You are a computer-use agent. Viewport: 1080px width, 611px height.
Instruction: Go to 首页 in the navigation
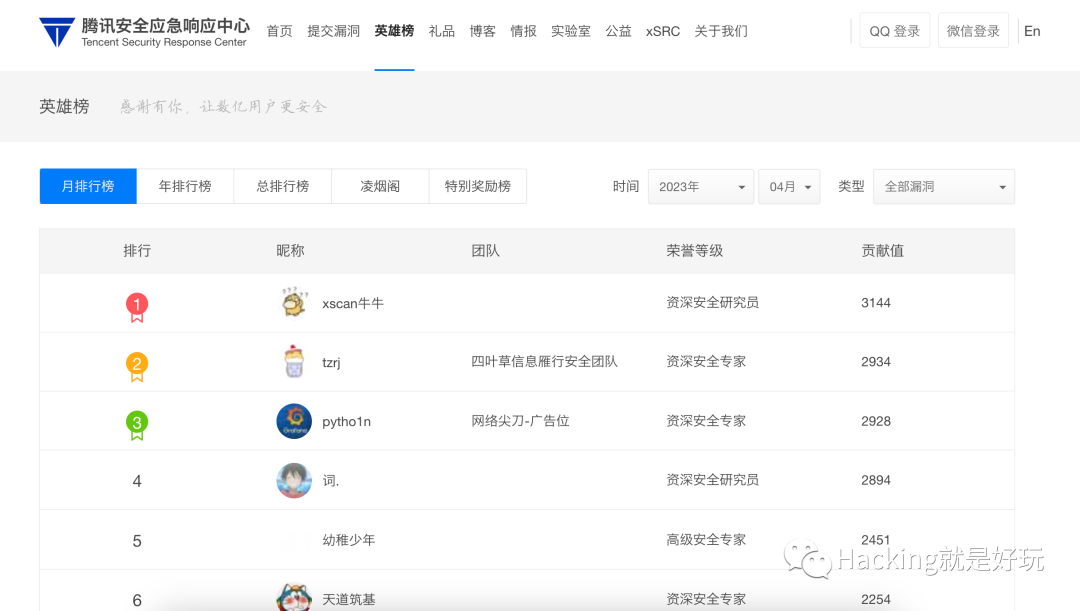(280, 31)
